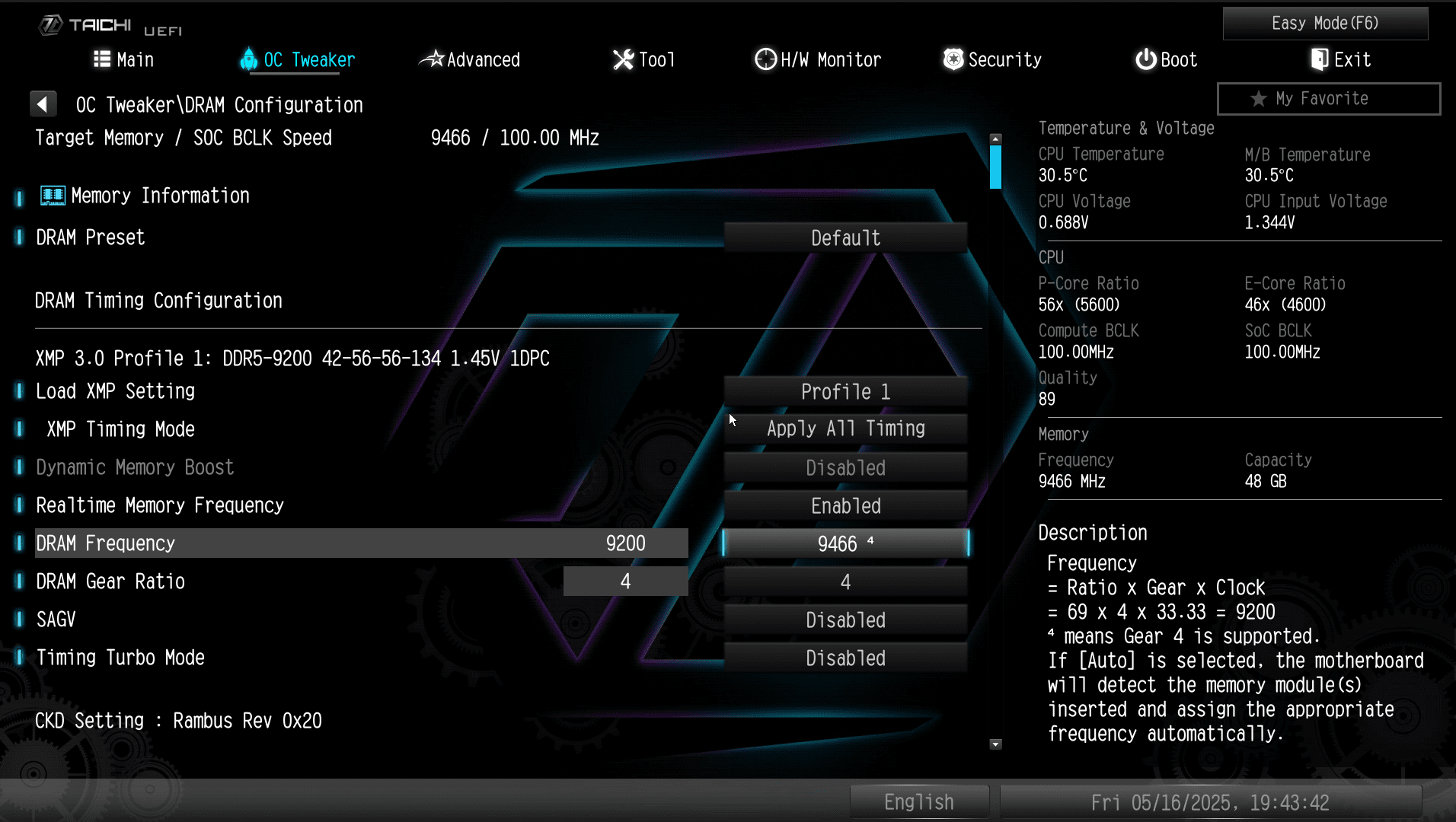
Task: Click the back arrow icon beside OC Tweaker path
Action: 43,104
